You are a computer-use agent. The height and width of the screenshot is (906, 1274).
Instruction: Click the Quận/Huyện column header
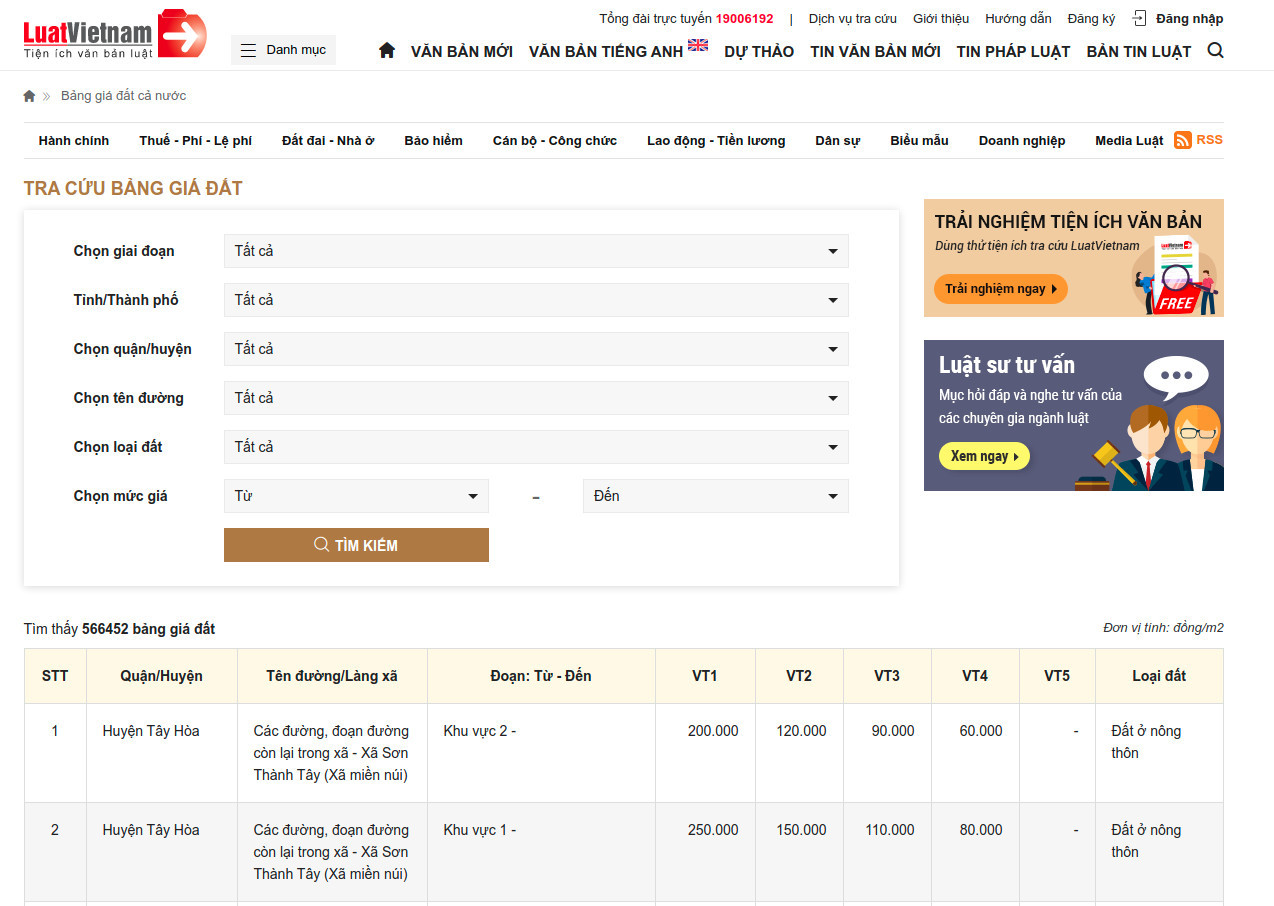tap(162, 676)
